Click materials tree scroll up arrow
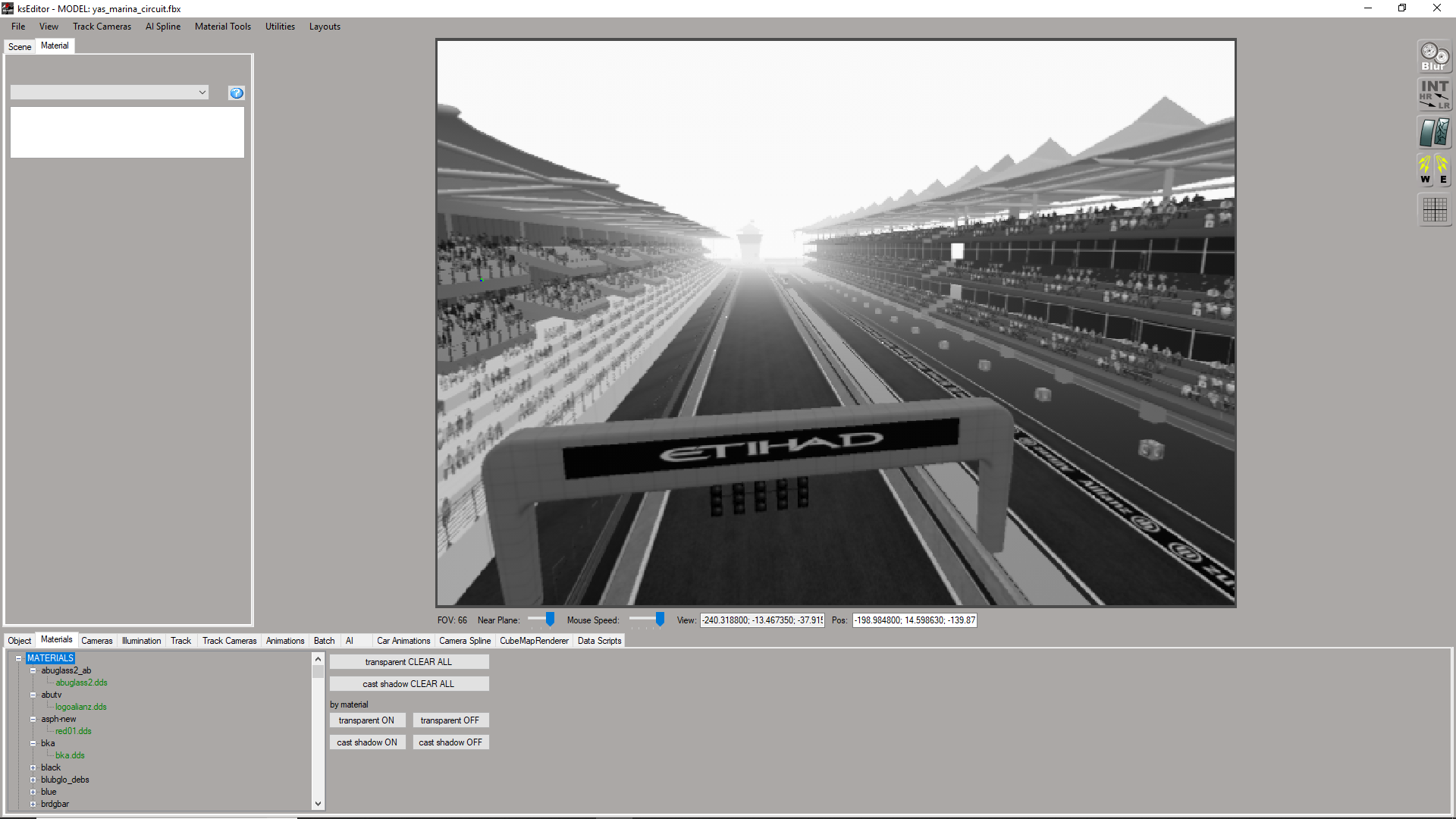This screenshot has width=1456, height=819. pos(318,659)
